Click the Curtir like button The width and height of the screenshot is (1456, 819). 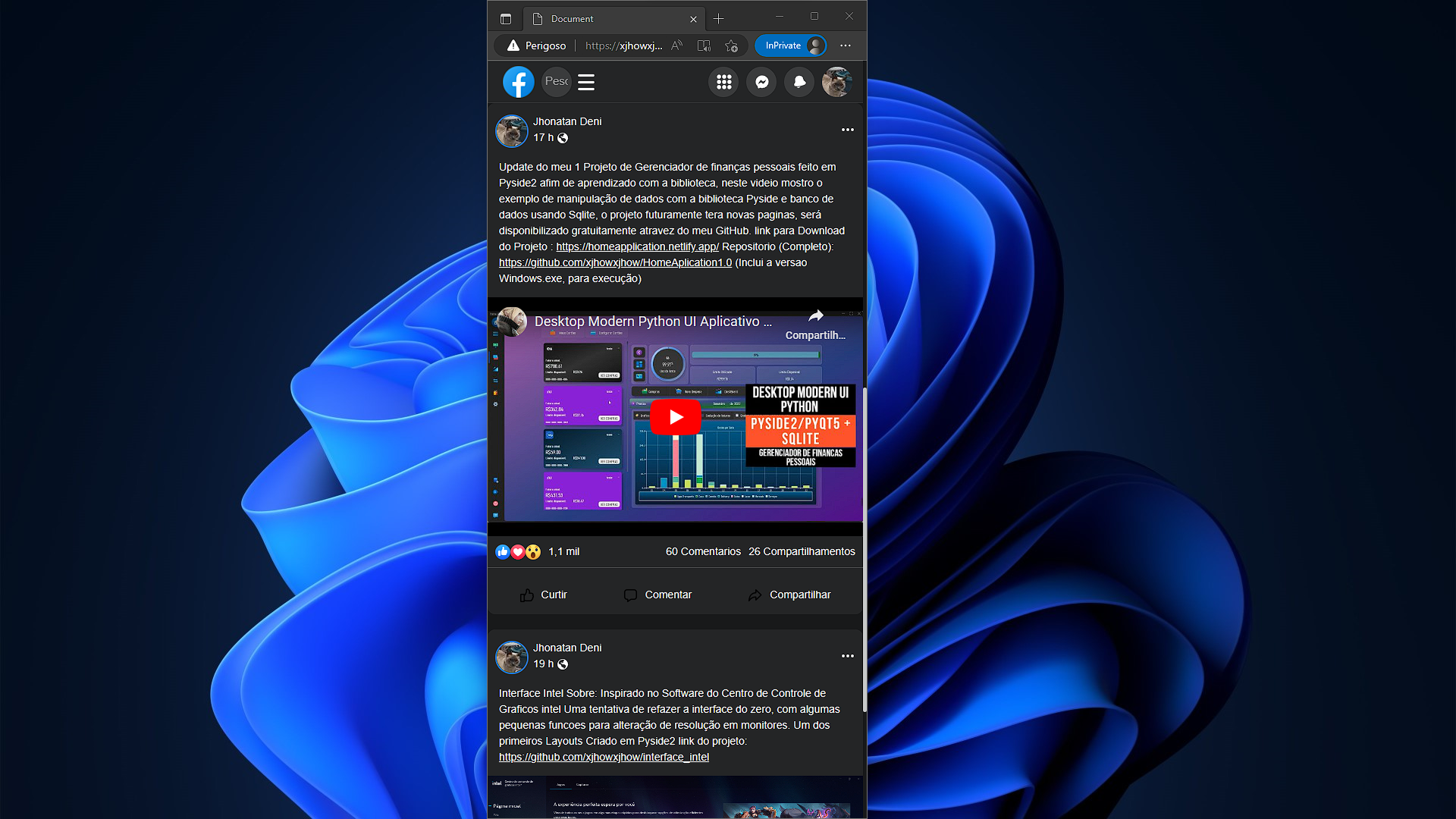coord(544,595)
